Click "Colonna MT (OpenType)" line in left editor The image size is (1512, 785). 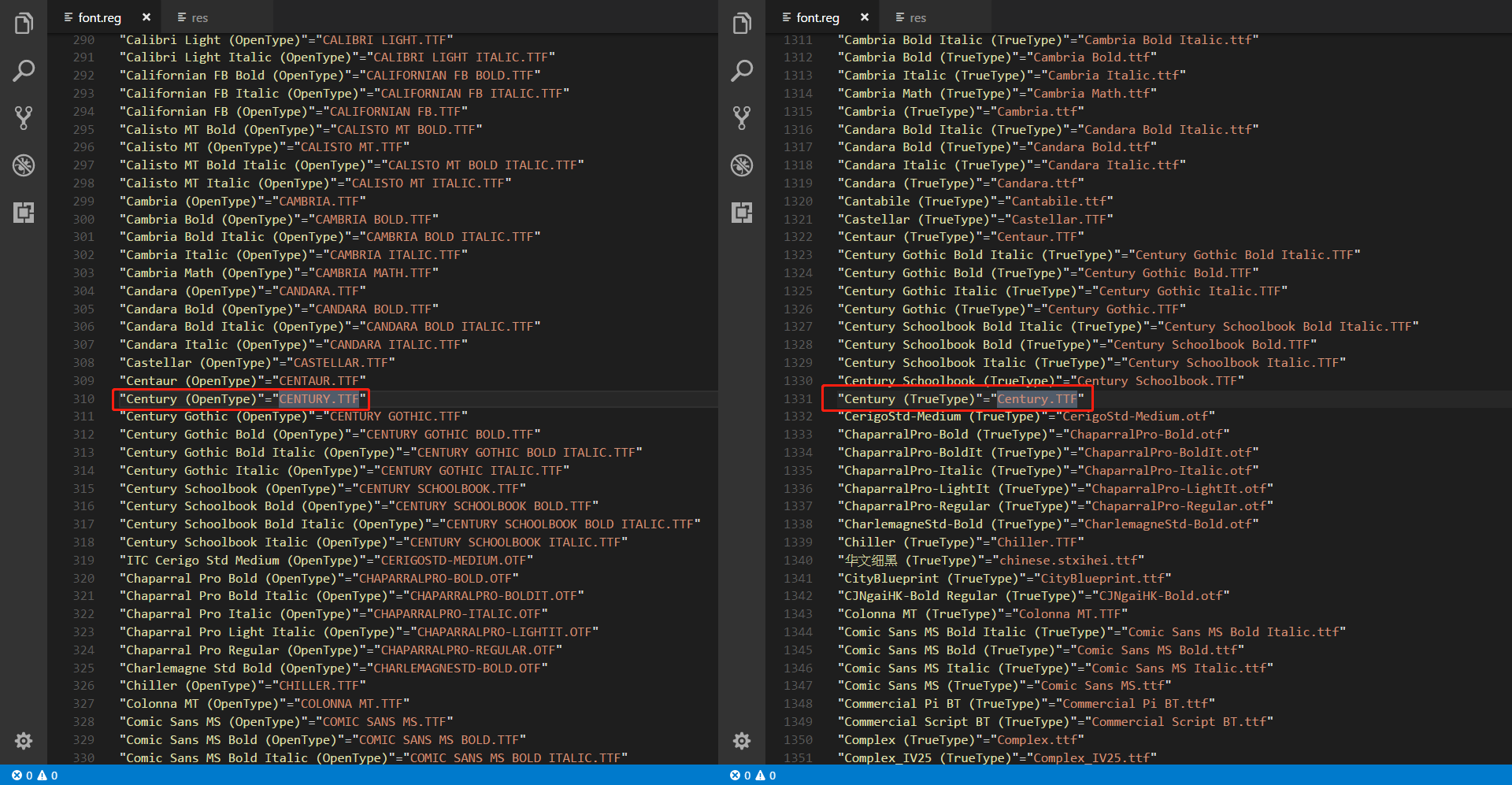click(264, 704)
